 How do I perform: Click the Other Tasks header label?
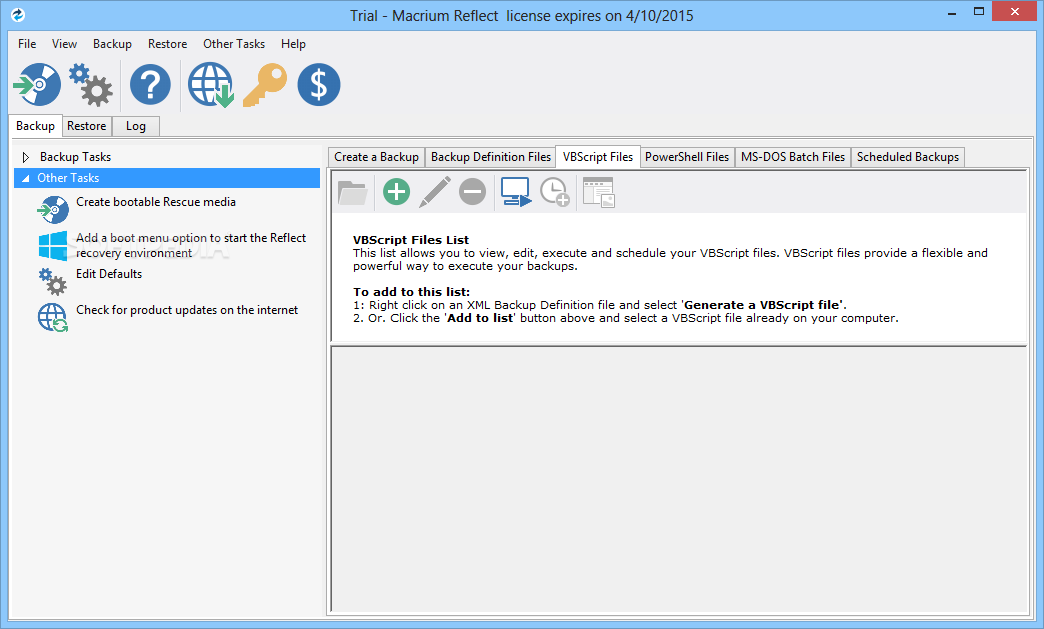tap(68, 178)
